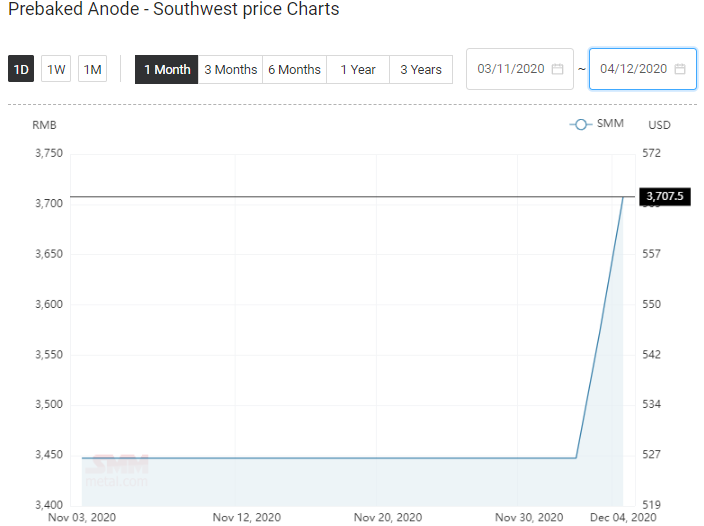Image resolution: width=704 pixels, height=526 pixels.
Task: Click the end date field 04/12/2020
Action: click(633, 69)
